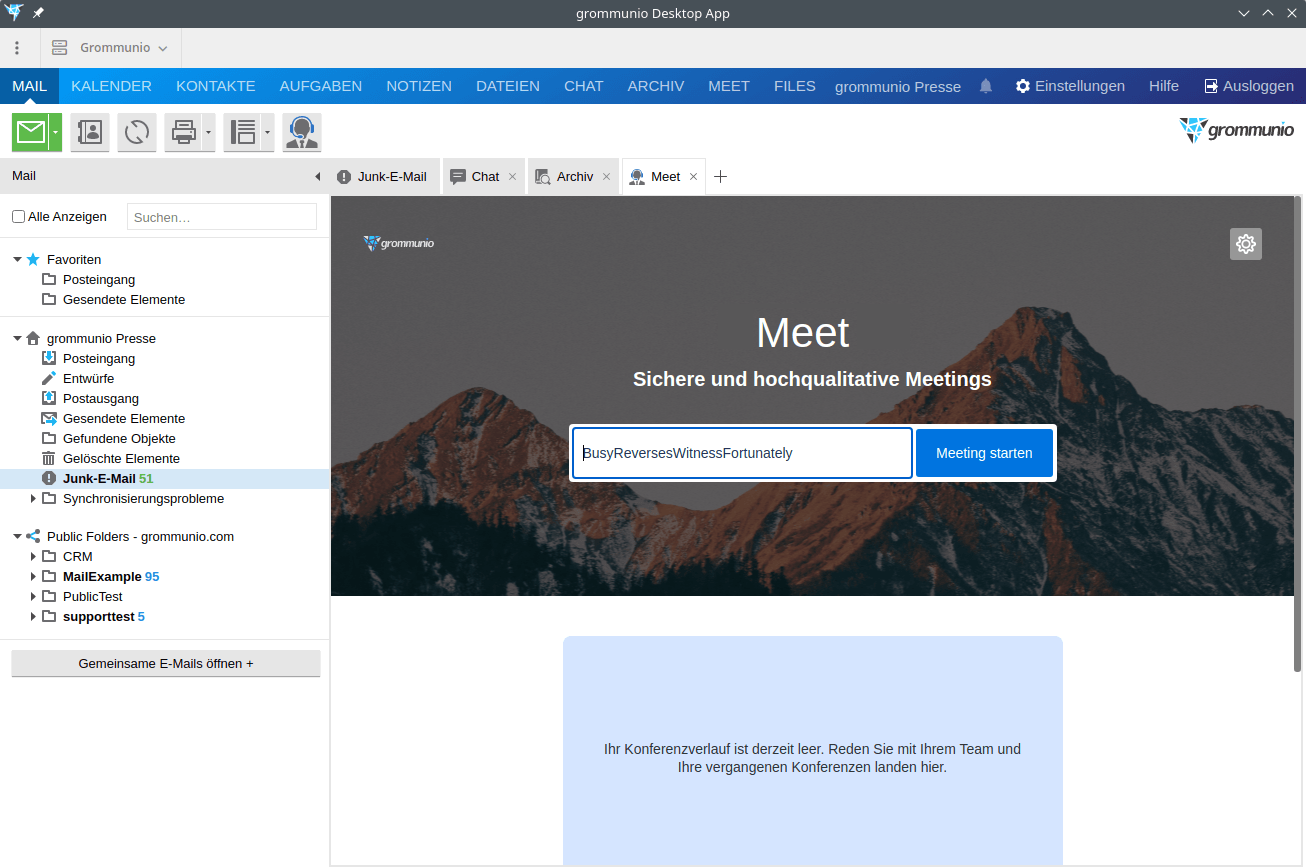Expand the CRM public folder
Viewport: 1306px width, 867px height.
click(x=33, y=556)
